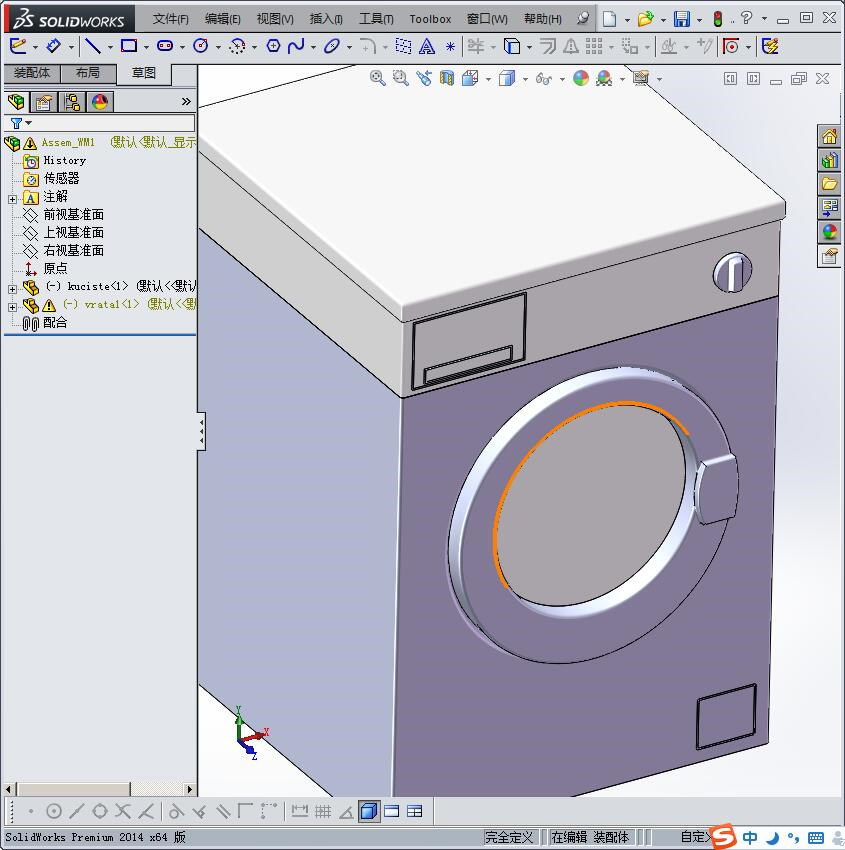The width and height of the screenshot is (845, 850).
Task: Open the DisplayManager color ball tab
Action: [x=100, y=102]
